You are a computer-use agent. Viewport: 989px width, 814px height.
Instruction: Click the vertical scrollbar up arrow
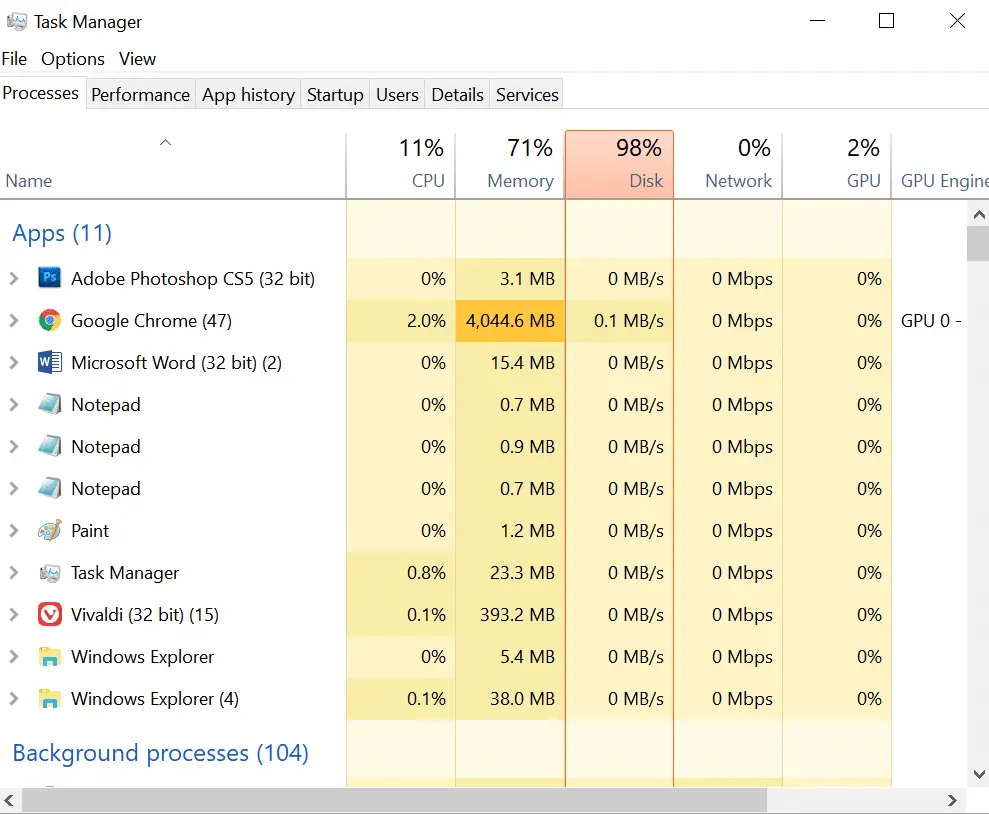click(978, 215)
